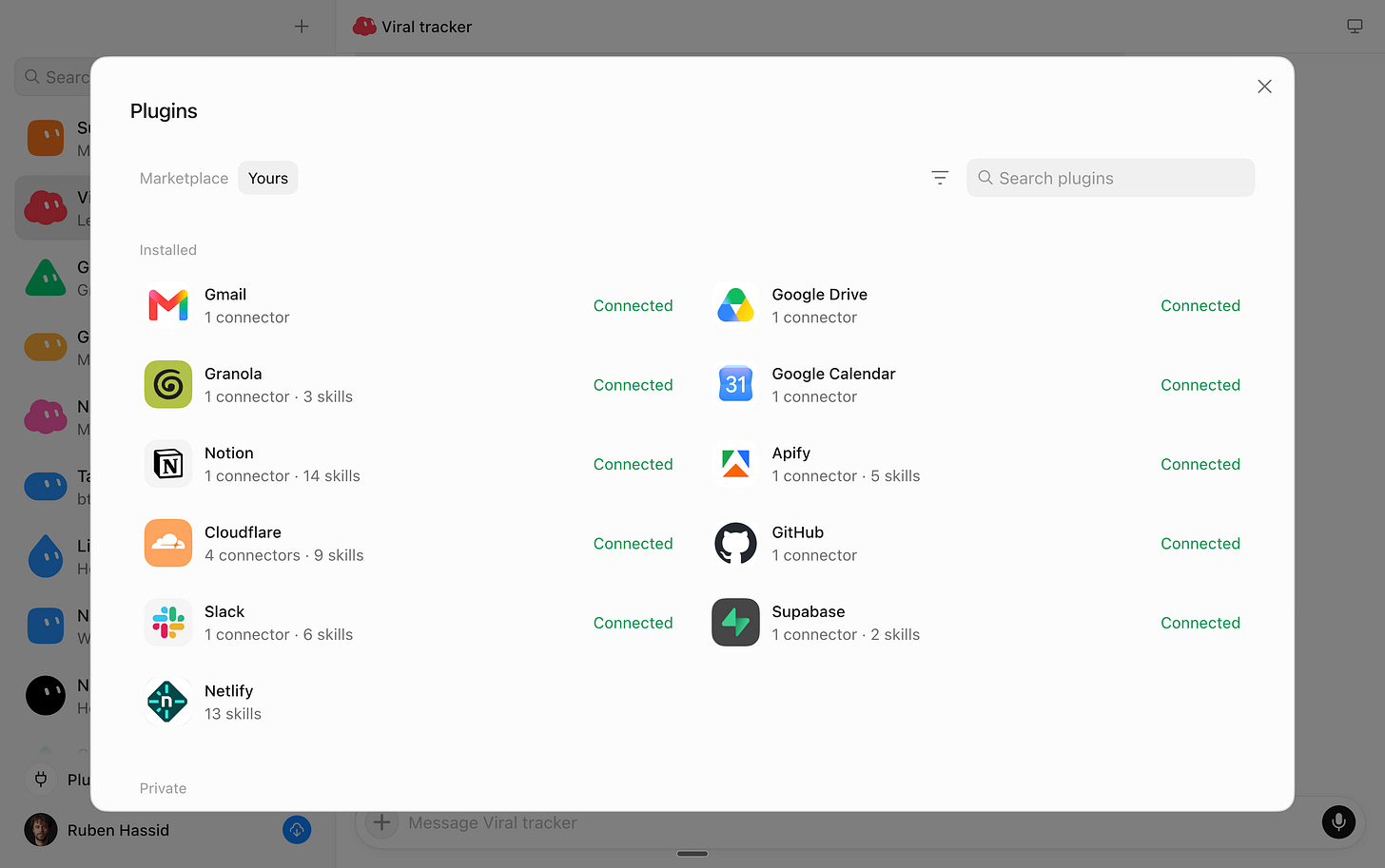Click Connected status for Google Drive

(1200, 305)
